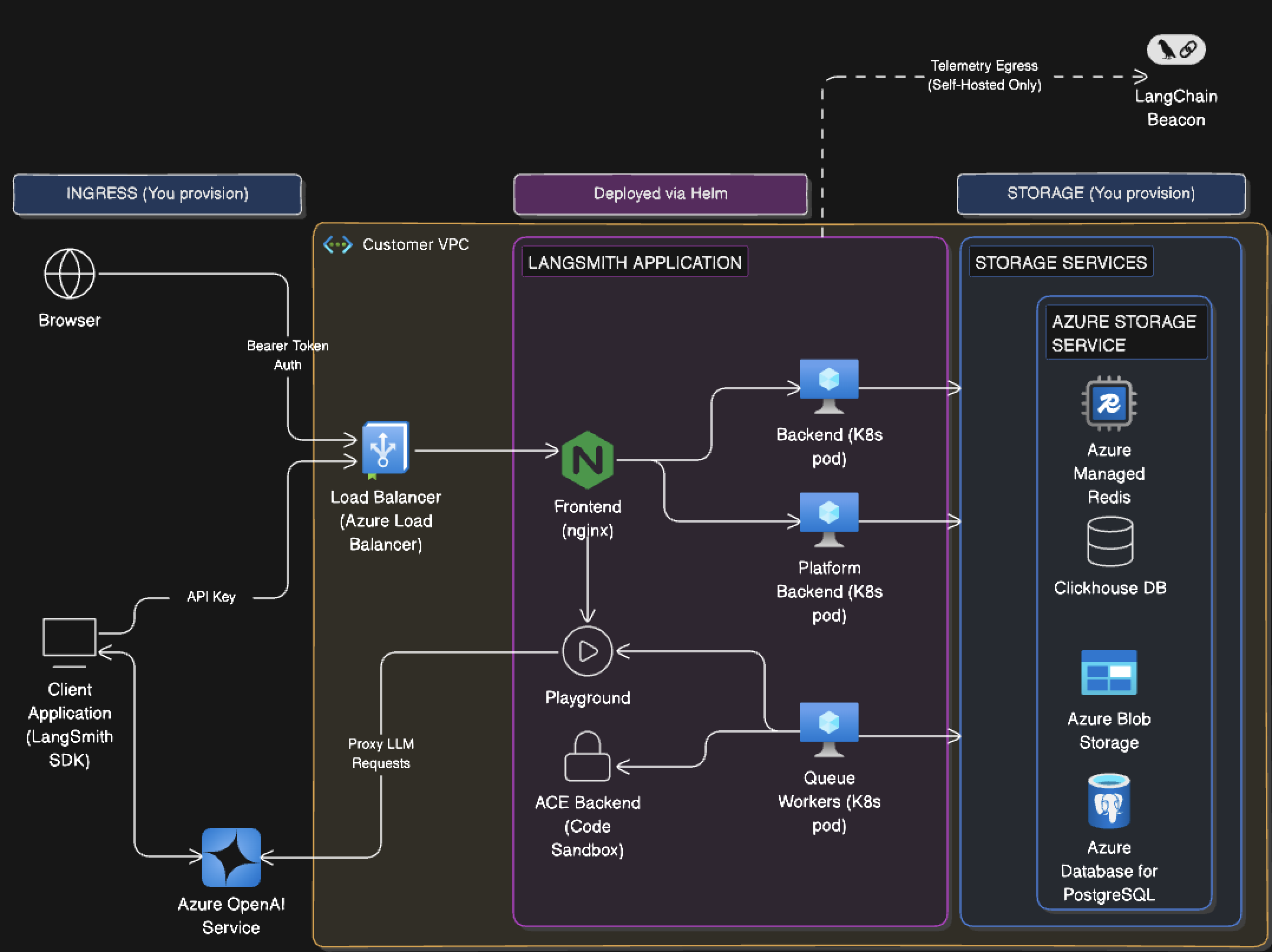Click the Frontend (nginx) caption
The image size is (1272, 952).
(x=588, y=518)
